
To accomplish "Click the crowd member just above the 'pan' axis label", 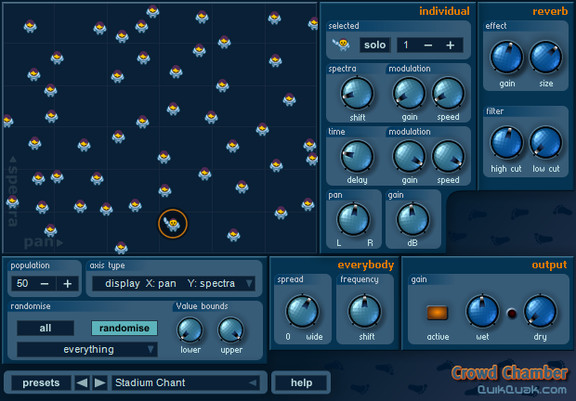I will [x=50, y=230].
